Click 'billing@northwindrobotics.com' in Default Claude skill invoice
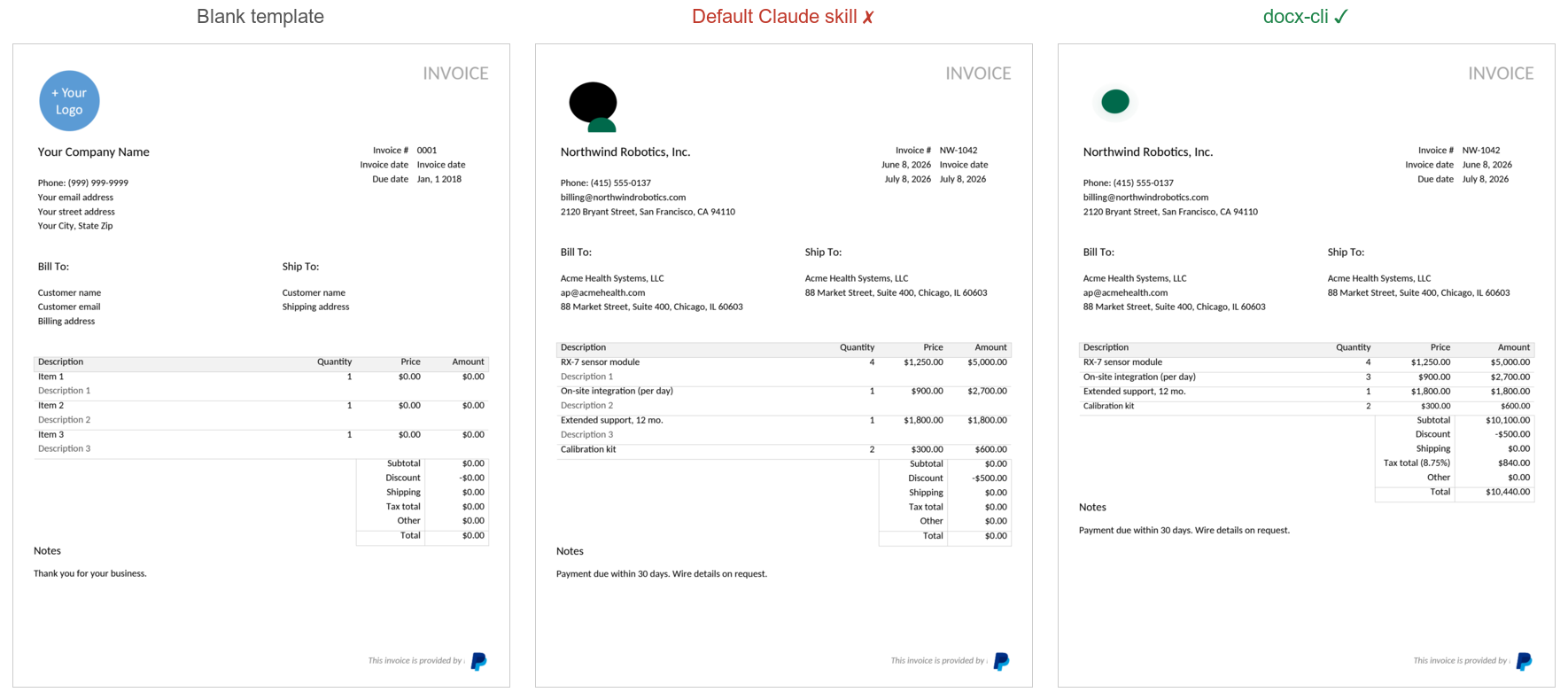This screenshot has width=1568, height=700. point(623,198)
